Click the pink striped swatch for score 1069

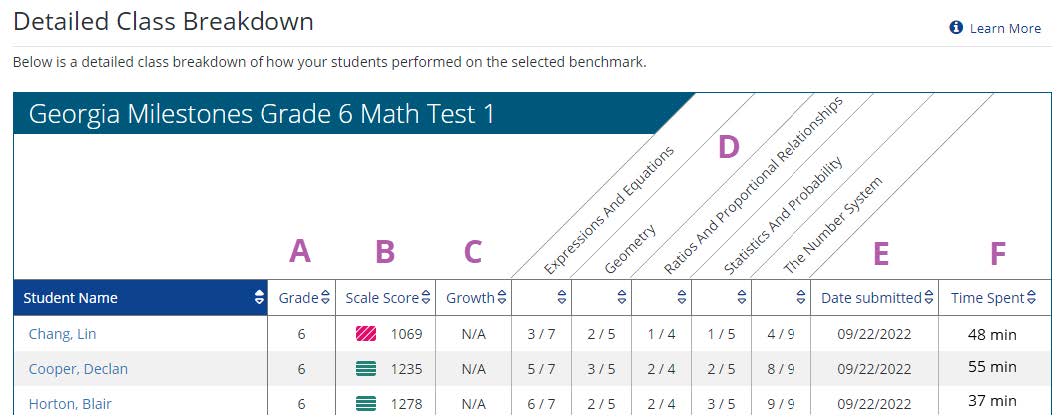tap(366, 334)
